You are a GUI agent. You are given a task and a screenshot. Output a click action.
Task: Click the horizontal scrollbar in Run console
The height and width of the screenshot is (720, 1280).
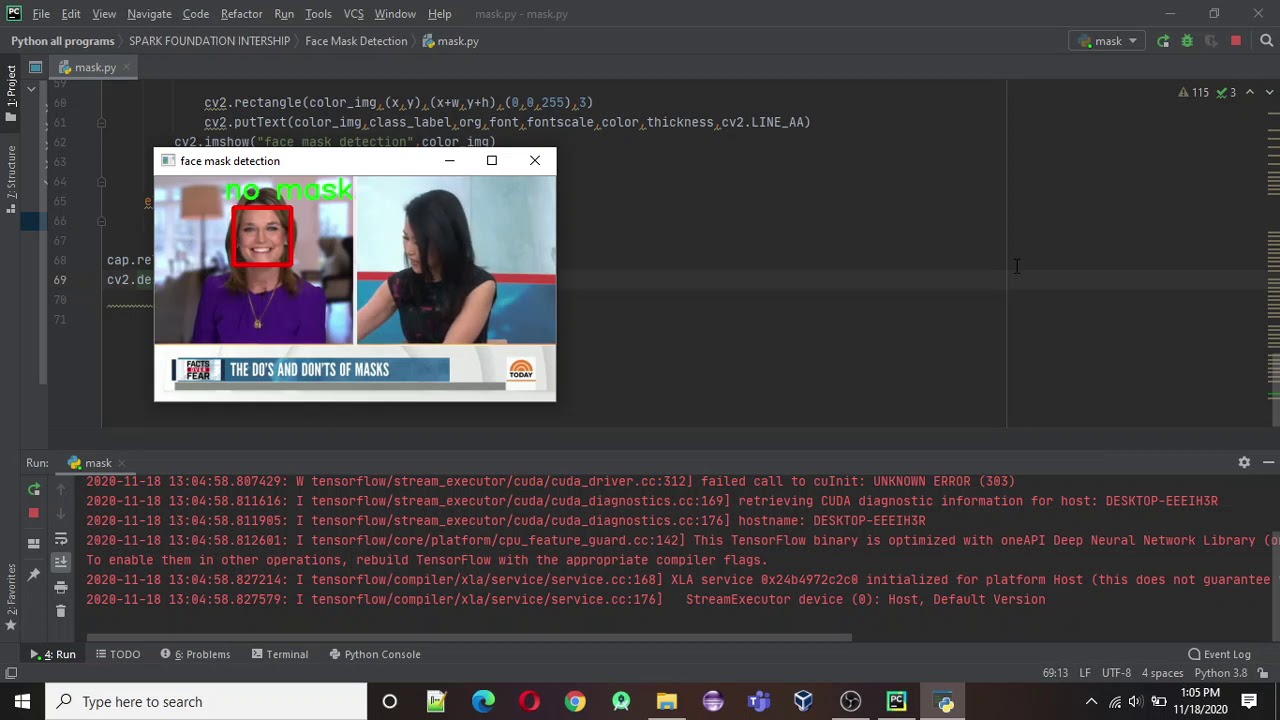pyautogui.click(x=470, y=637)
